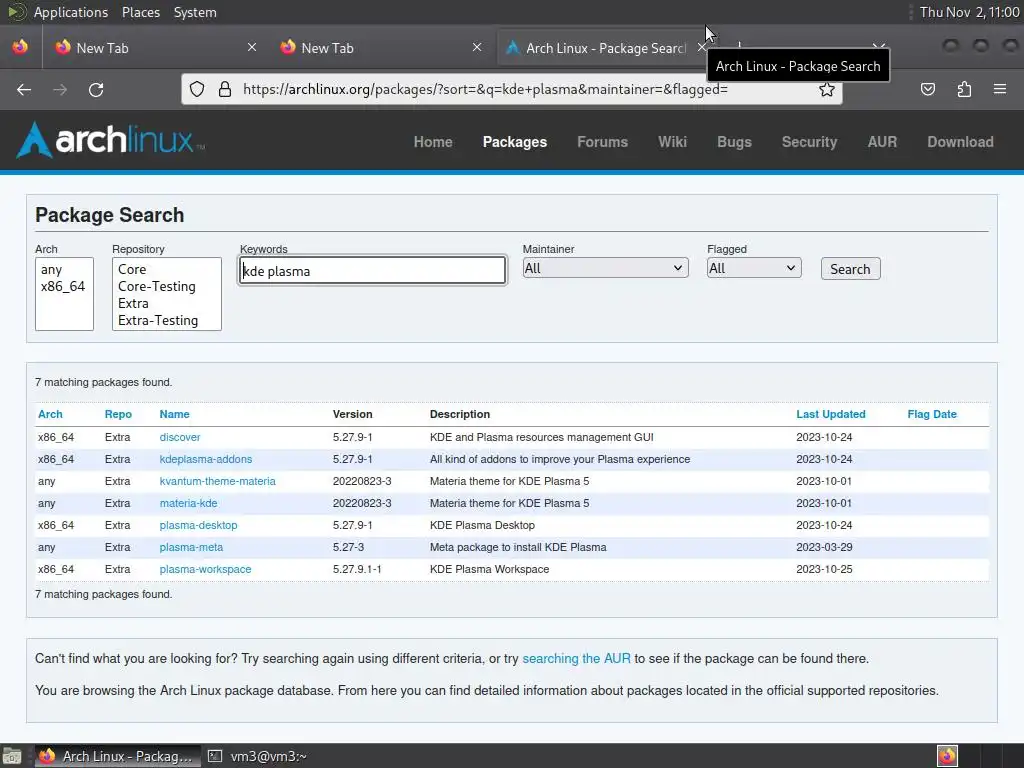Open the System menu
This screenshot has width=1024, height=768.
point(195,12)
